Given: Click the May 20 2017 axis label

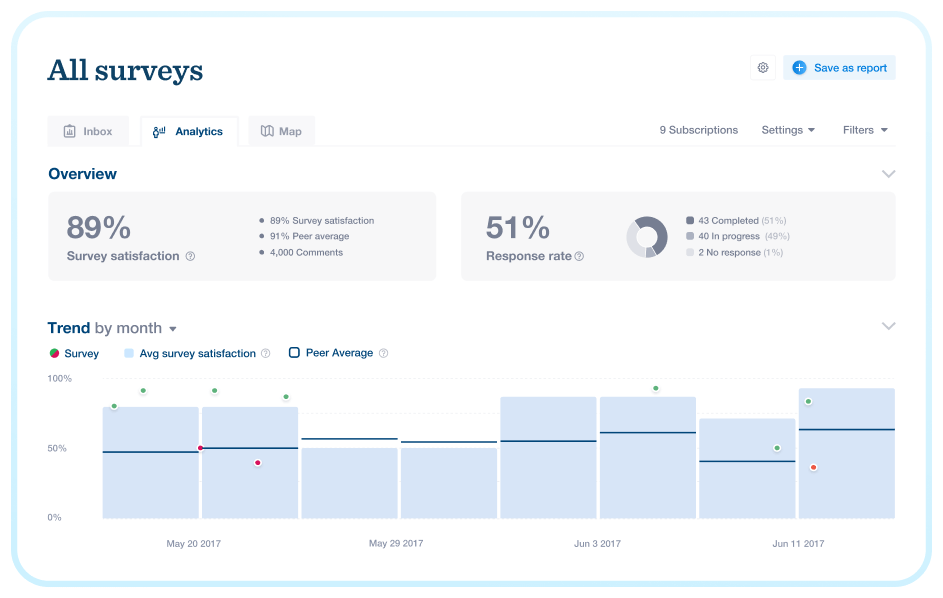Looking at the screenshot, I should (x=194, y=543).
